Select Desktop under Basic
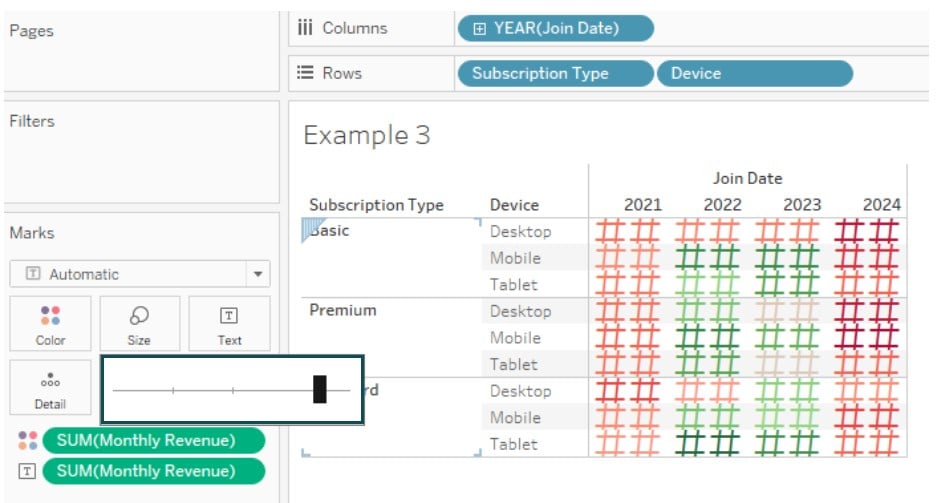The height and width of the screenshot is (503, 937). coord(520,232)
